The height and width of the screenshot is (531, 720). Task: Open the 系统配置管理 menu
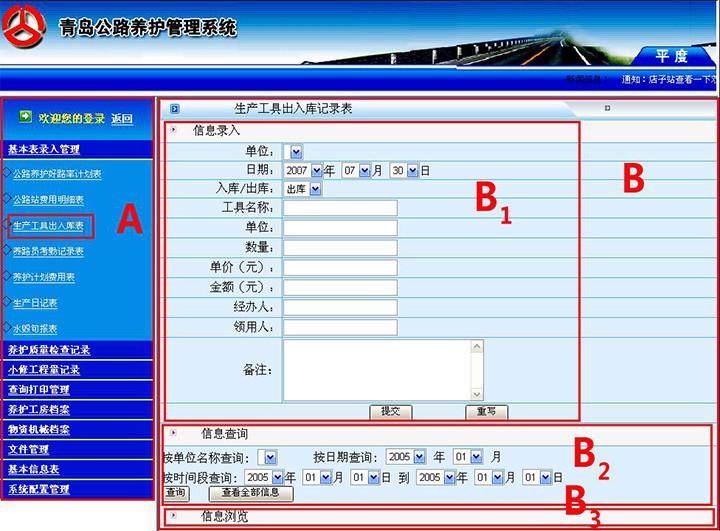39,489
